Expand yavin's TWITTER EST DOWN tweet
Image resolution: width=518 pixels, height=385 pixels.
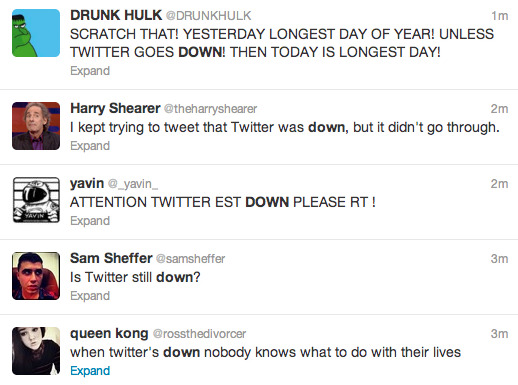click(x=90, y=221)
